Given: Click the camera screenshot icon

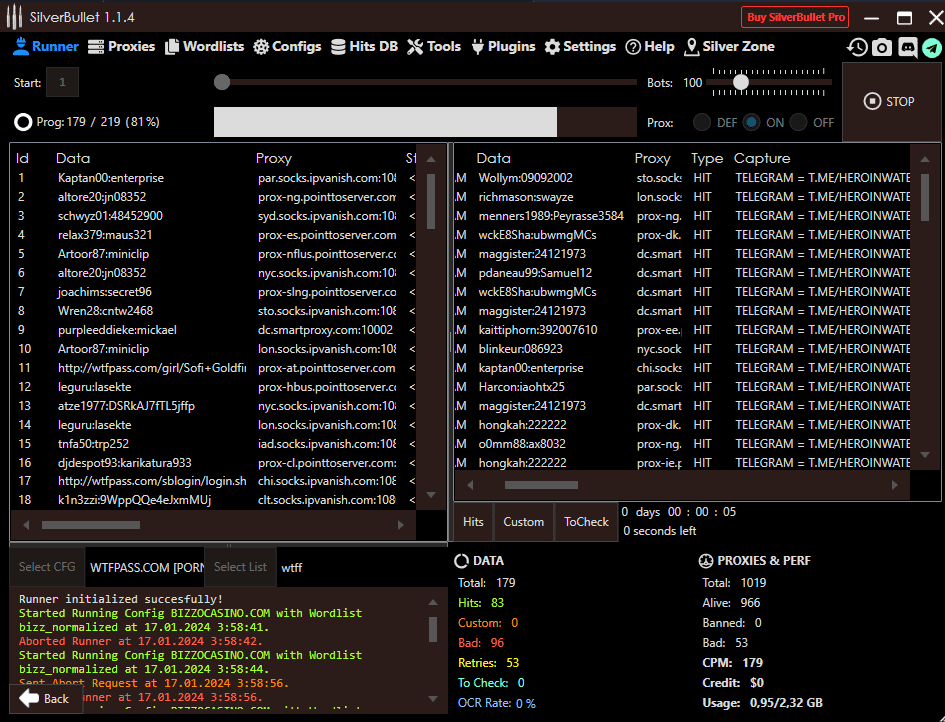Looking at the screenshot, I should 882,47.
